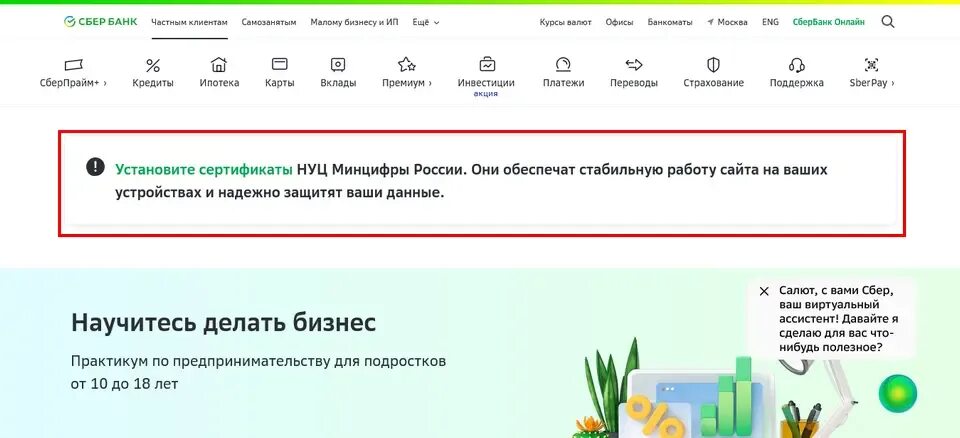This screenshot has width=960, height=438.
Task: Follow the Установите сертификаты link
Action: point(204,170)
